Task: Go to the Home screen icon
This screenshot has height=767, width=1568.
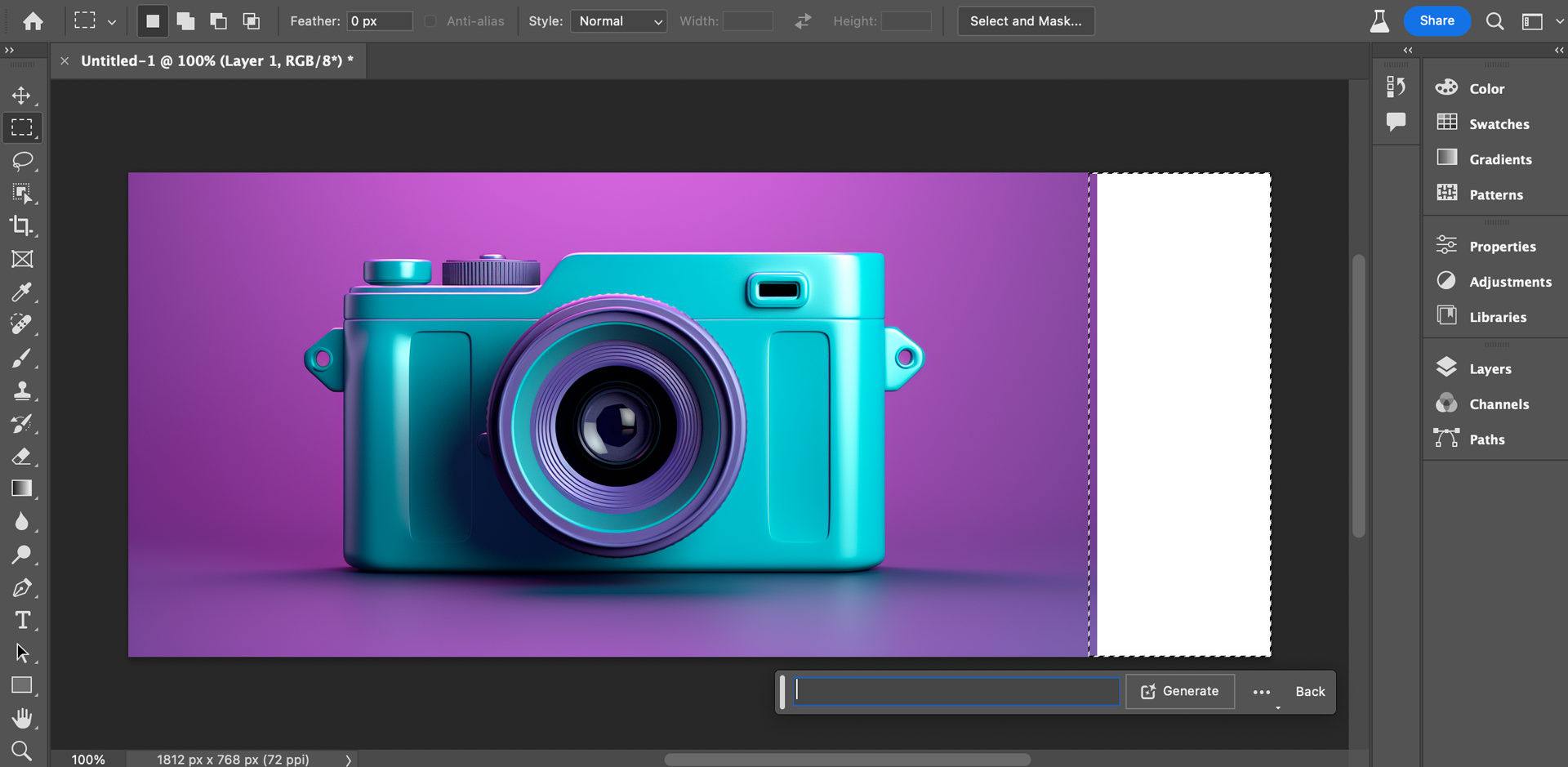Action: click(33, 21)
